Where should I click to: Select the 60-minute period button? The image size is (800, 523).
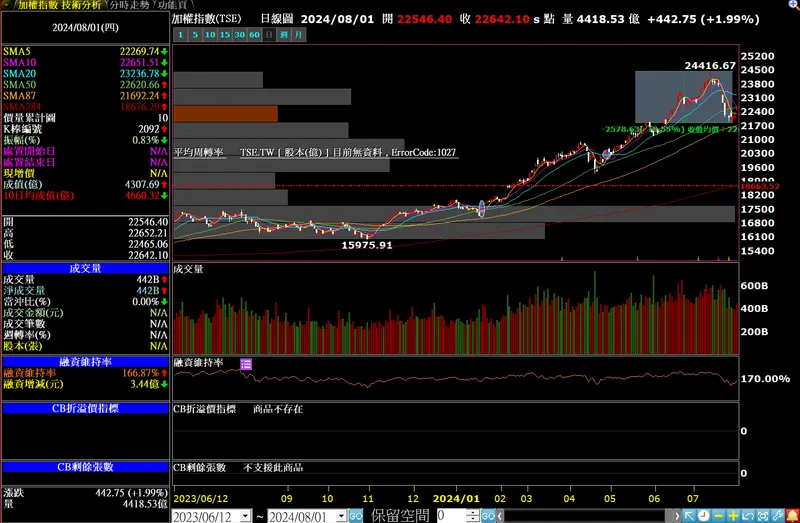tap(254, 35)
